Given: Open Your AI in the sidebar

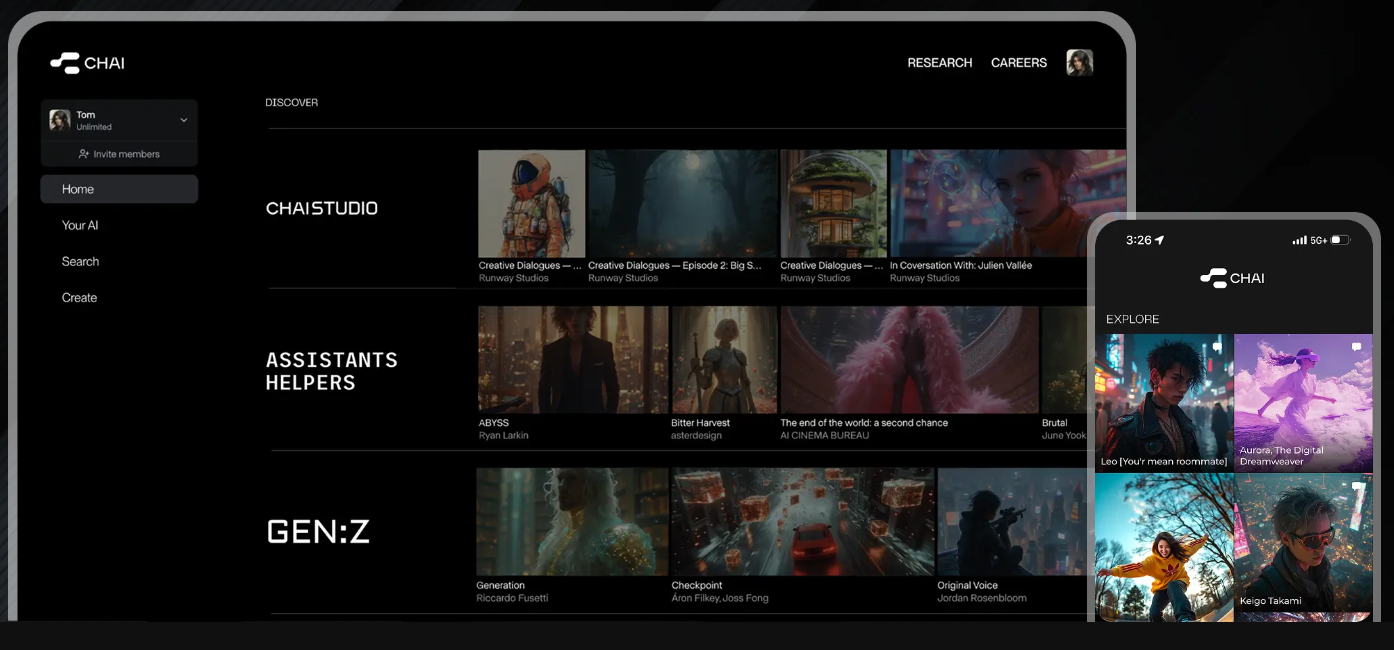Looking at the screenshot, I should click(x=80, y=225).
